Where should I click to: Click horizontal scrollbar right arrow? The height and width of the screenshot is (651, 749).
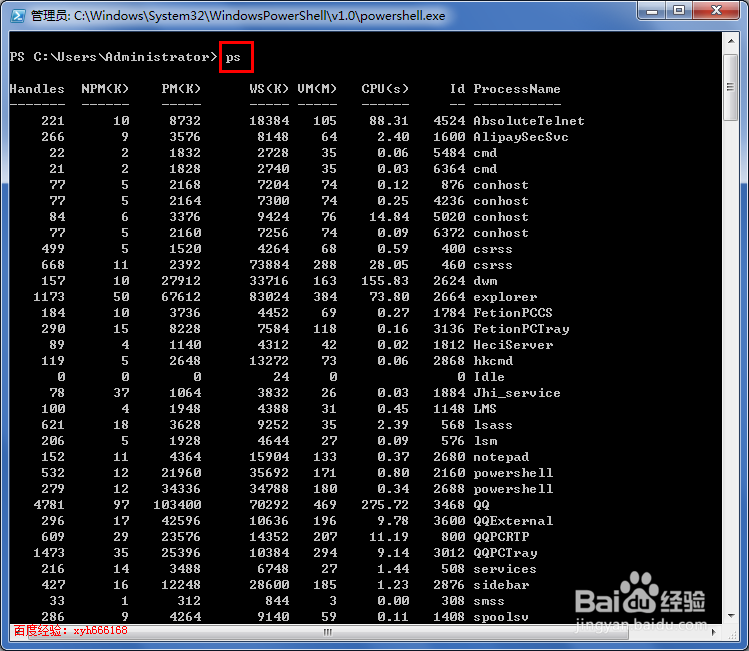click(714, 632)
